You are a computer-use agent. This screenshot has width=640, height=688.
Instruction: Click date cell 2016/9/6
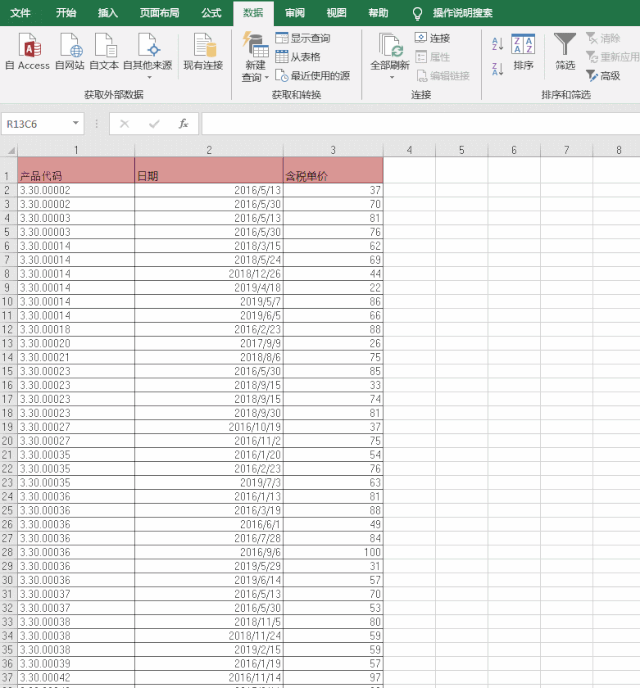pyautogui.click(x=209, y=552)
